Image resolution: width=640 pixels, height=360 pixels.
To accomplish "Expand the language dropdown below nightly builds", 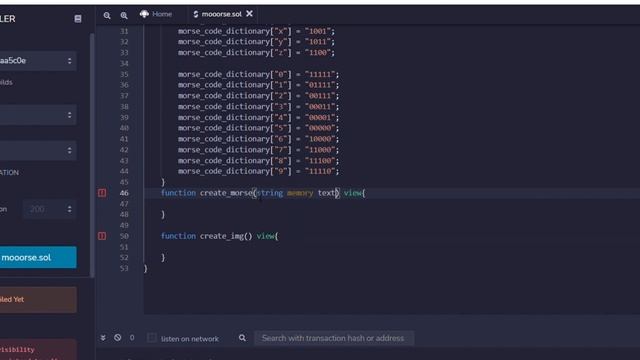I will click(38, 115).
